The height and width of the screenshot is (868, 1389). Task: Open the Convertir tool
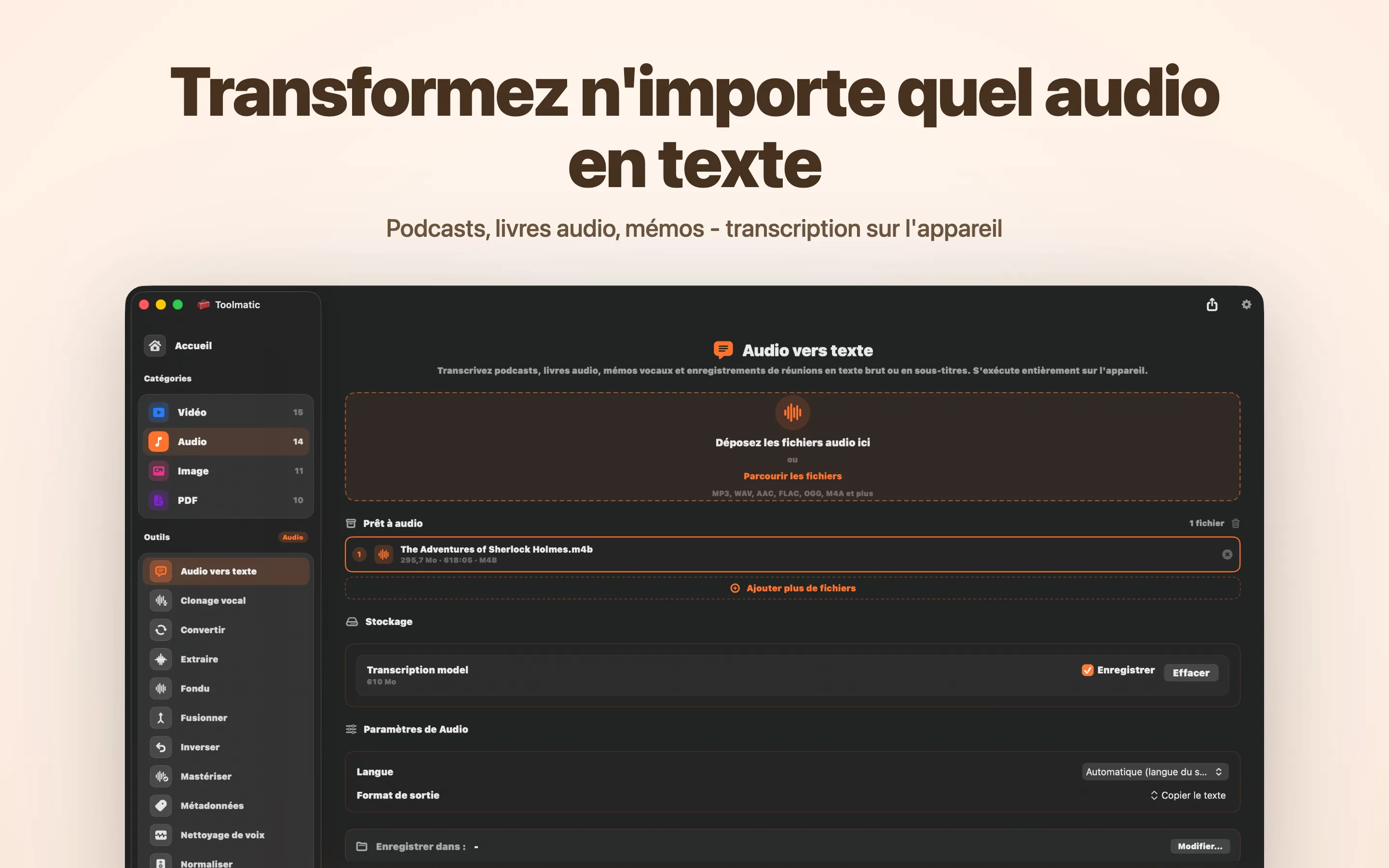[x=226, y=630]
